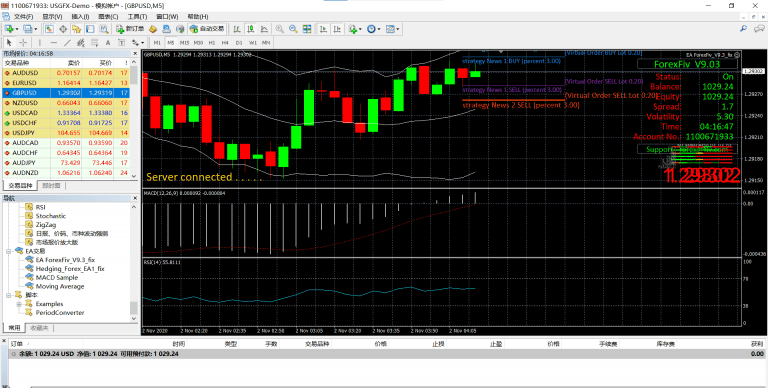The image size is (768, 388).
Task: Open the 工具(T) menu
Action: pos(137,17)
